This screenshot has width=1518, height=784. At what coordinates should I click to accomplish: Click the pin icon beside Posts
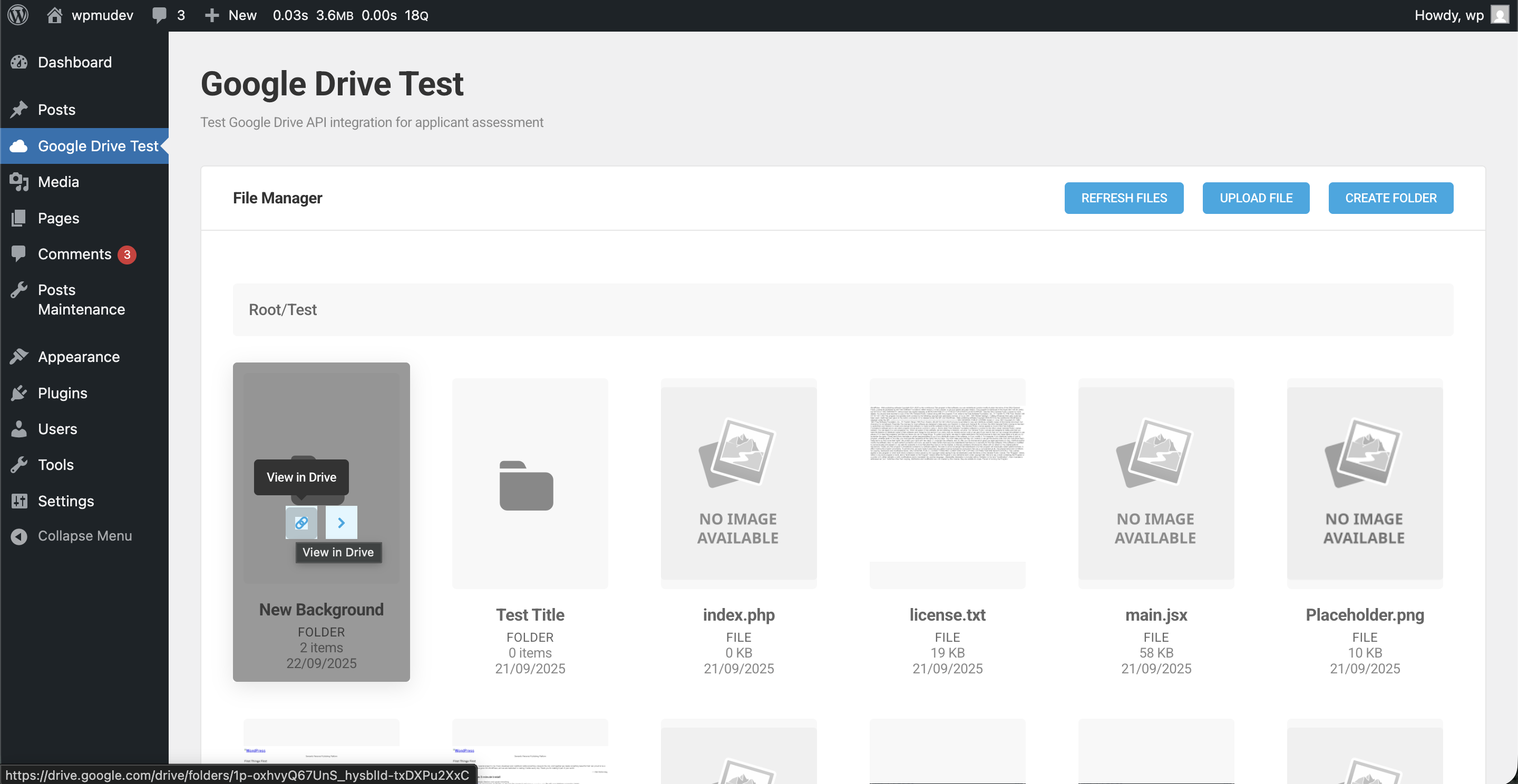19,110
